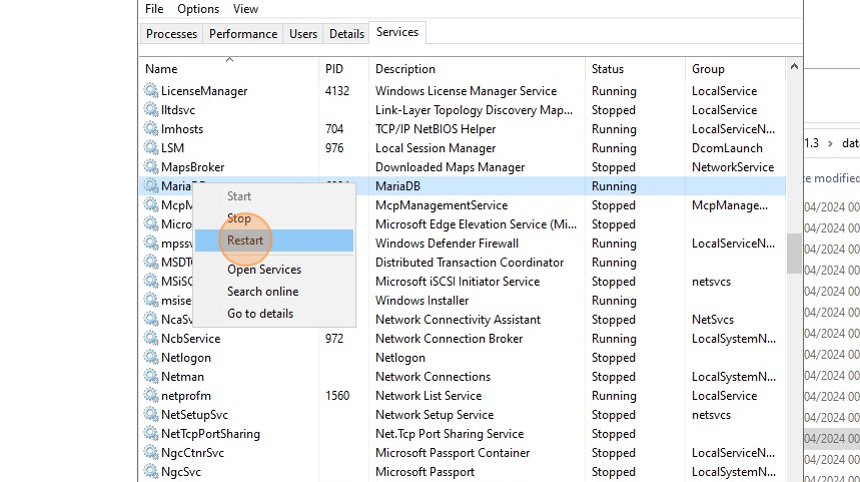Image resolution: width=860 pixels, height=482 pixels.
Task: Select Search online from context menu
Action: click(x=262, y=291)
